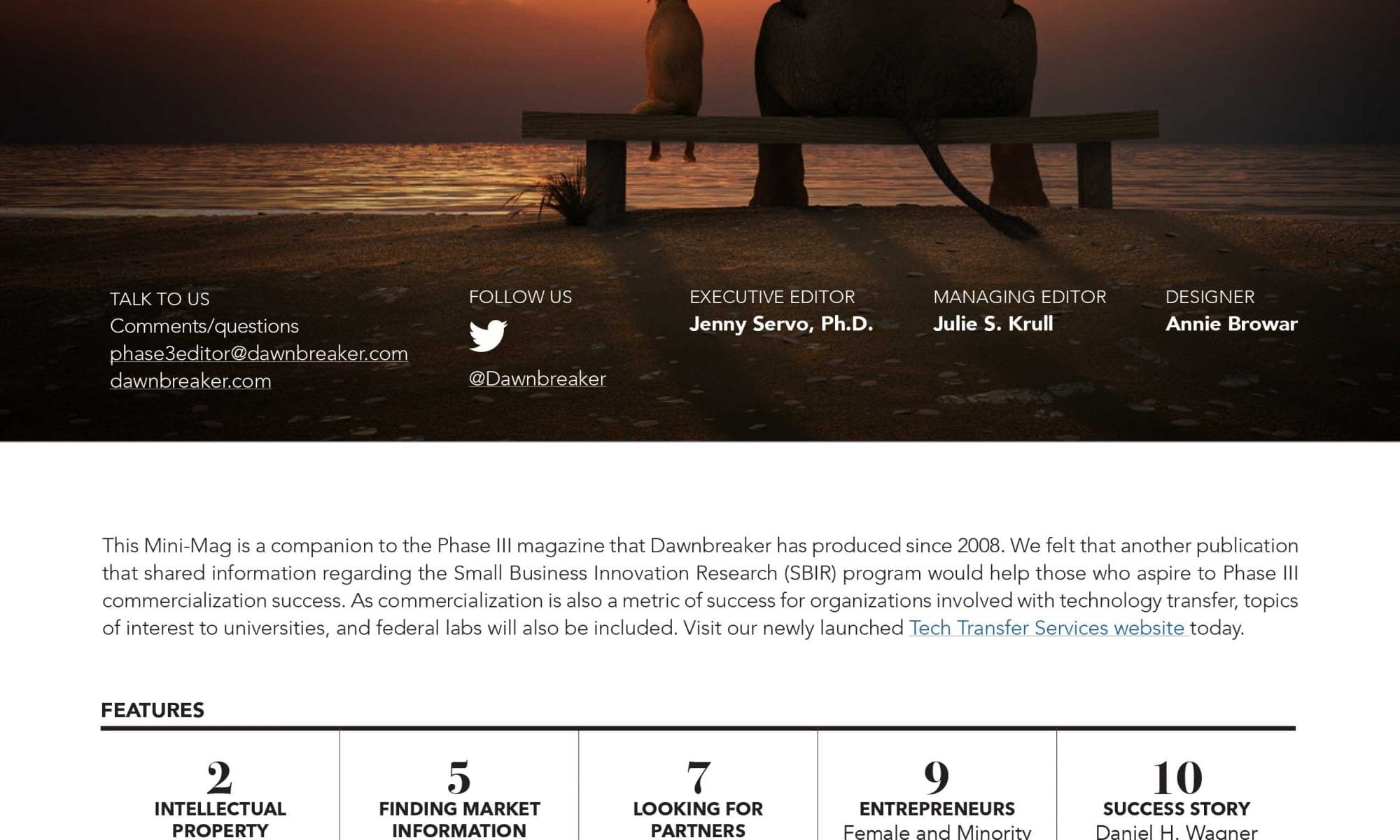This screenshot has width=1400, height=840.
Task: Follow the Tech Transfer Services website link
Action: (1048, 628)
